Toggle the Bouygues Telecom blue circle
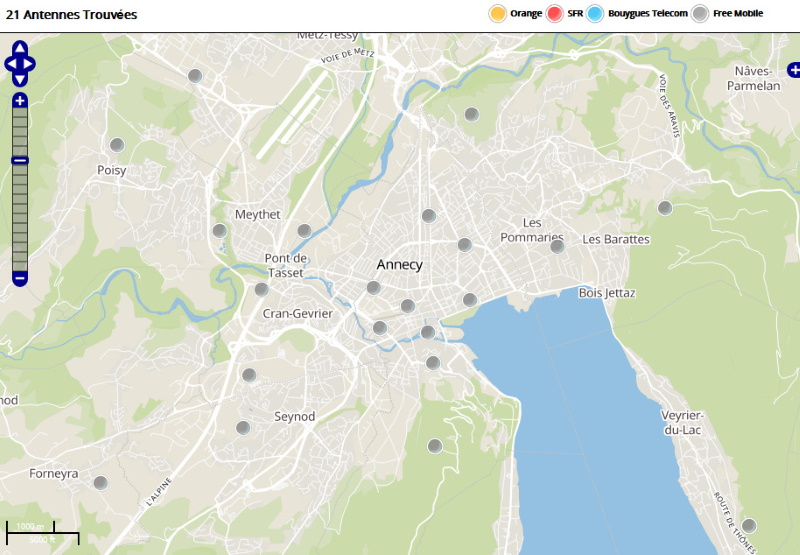Viewport: 800px width, 555px height. (596, 14)
